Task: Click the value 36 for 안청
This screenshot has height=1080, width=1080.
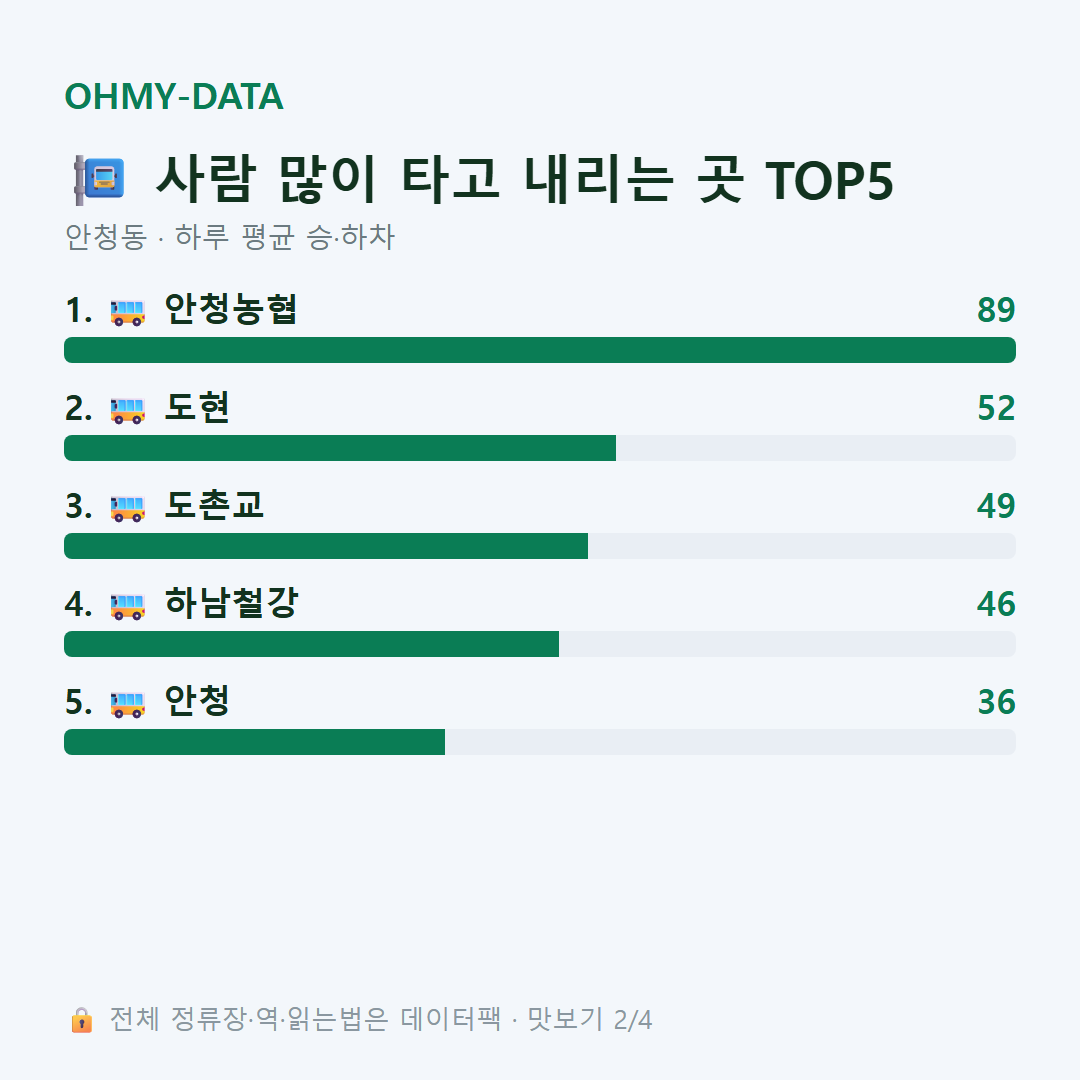Action: coord(996,703)
